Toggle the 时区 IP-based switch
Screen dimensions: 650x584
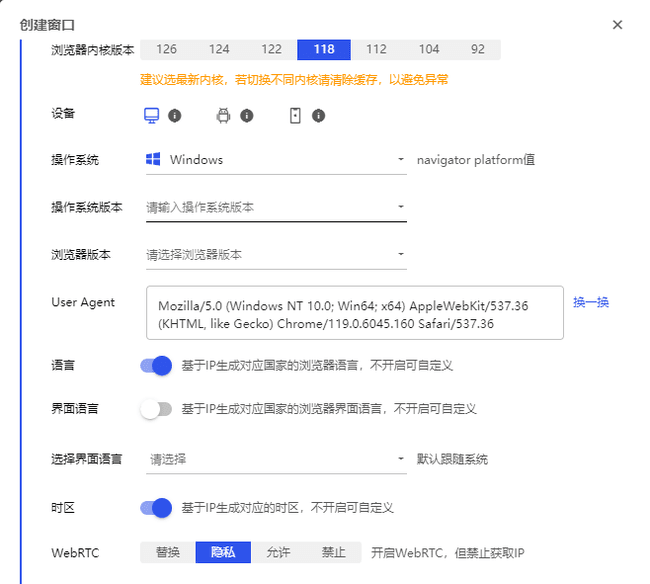[156, 508]
